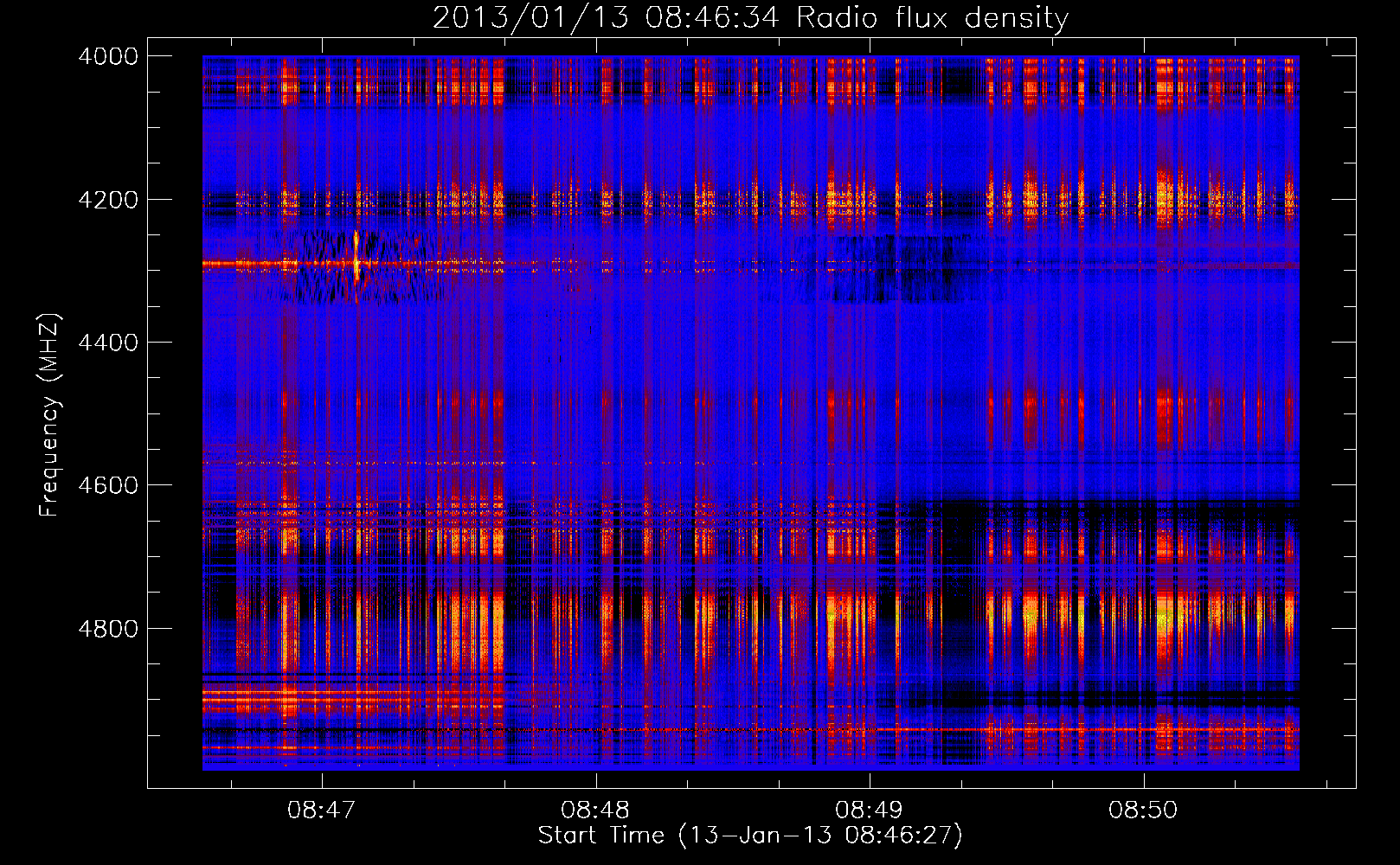Click the 08:50 time tick label
Screen dimensions: 1400x865
point(1143,811)
